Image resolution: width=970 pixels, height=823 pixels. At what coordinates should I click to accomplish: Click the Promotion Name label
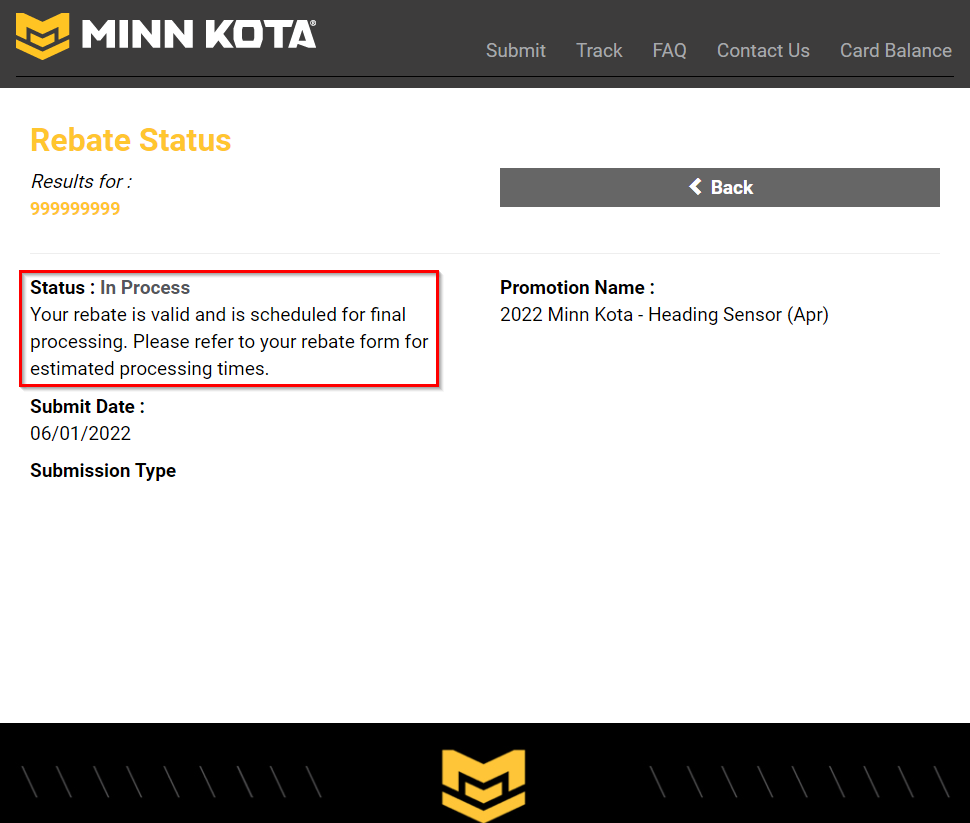(x=577, y=288)
